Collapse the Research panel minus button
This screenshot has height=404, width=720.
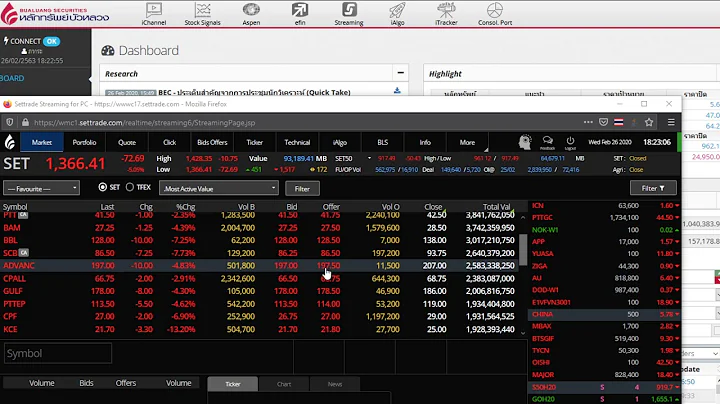click(400, 73)
